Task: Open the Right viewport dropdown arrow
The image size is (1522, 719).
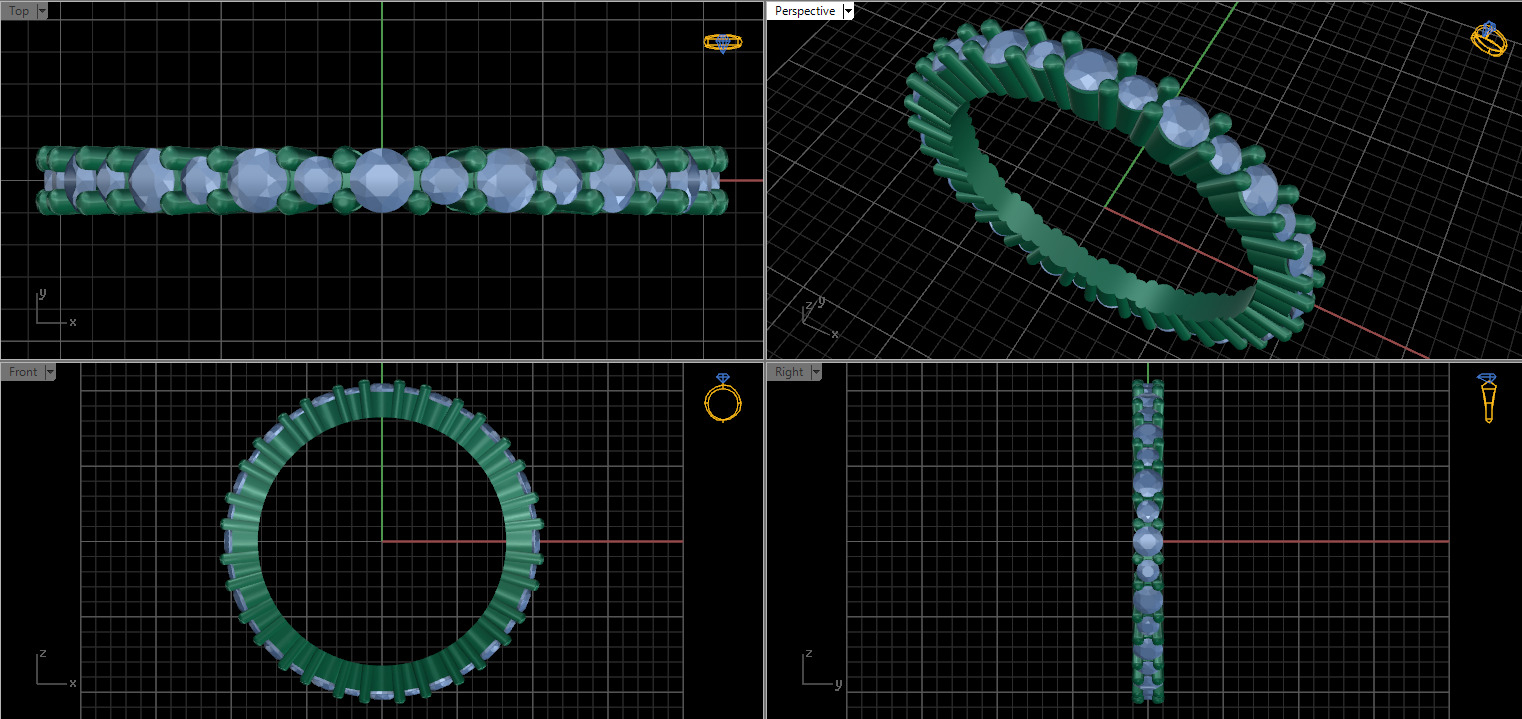Action: point(816,372)
